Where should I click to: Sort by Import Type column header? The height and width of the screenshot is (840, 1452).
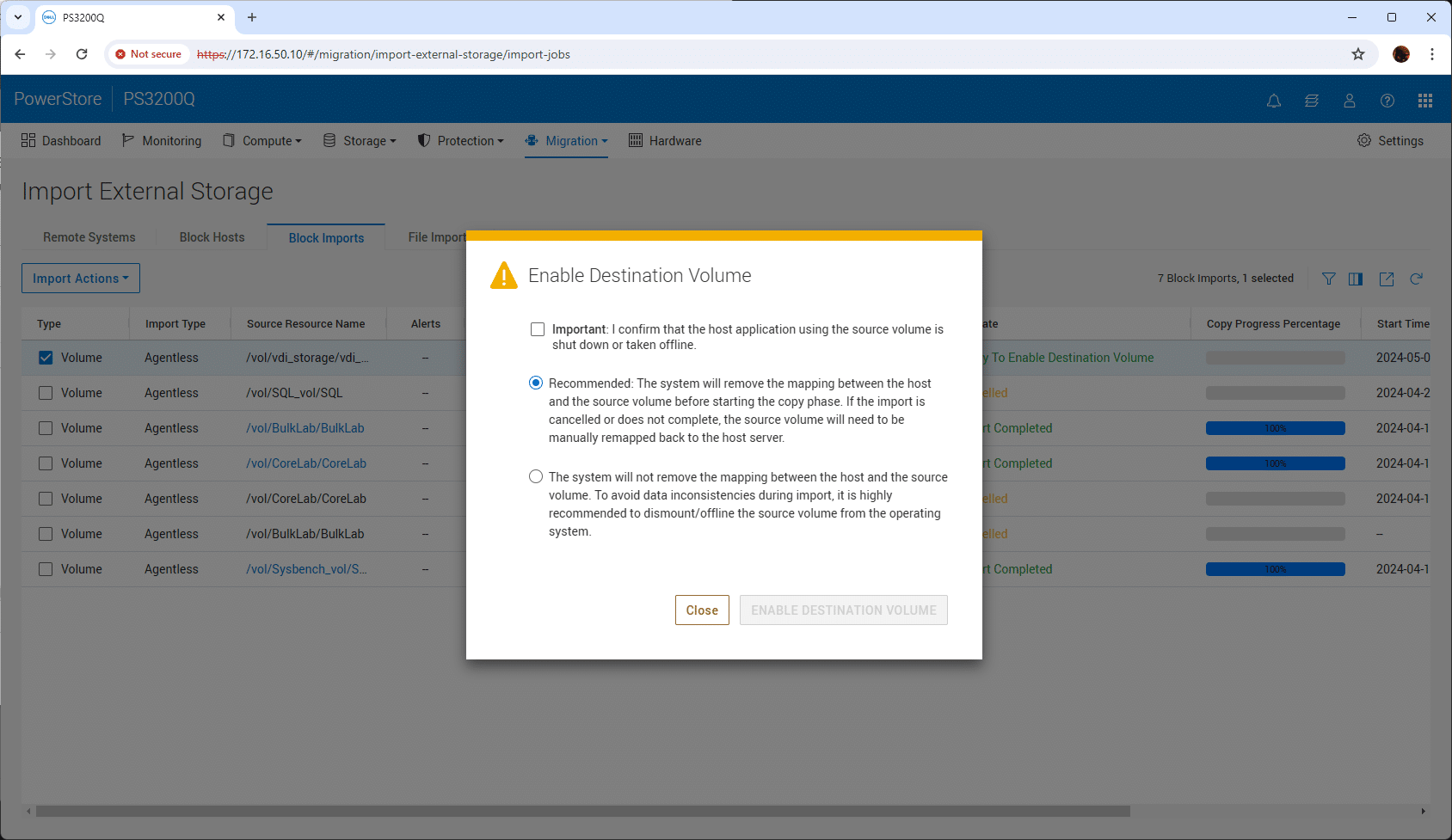175,324
